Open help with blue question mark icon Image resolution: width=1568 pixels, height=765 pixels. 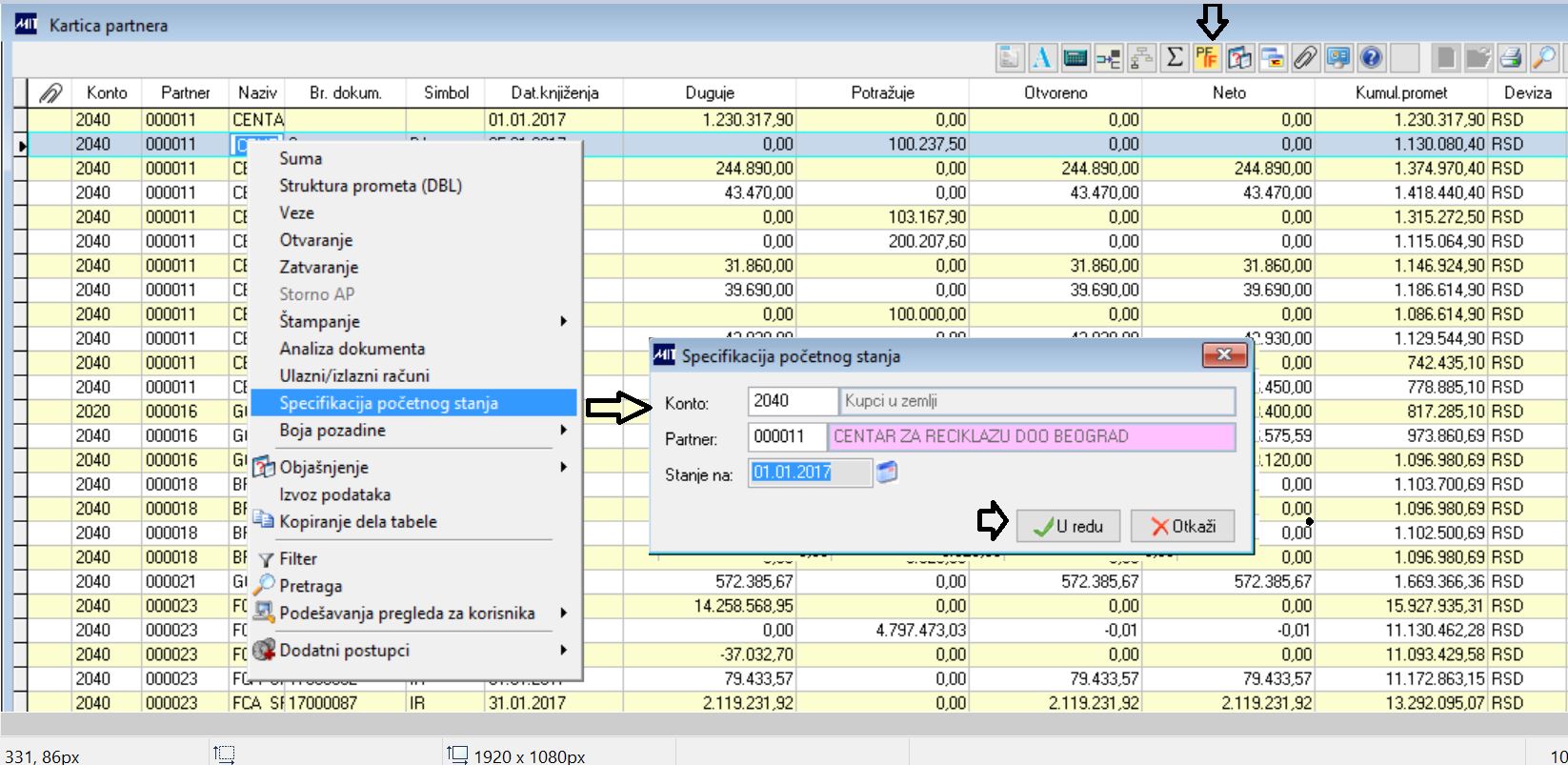1371,59
